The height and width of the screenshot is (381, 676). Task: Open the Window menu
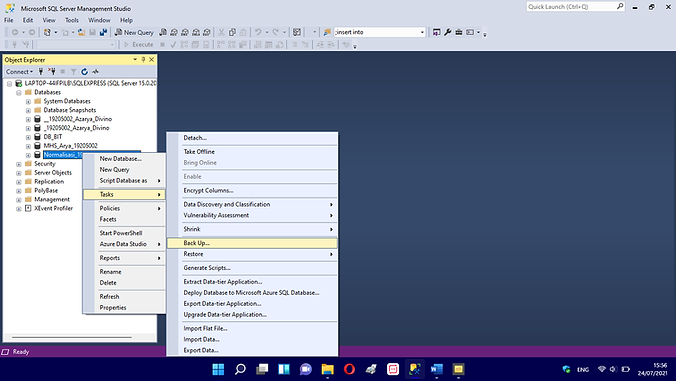99,20
